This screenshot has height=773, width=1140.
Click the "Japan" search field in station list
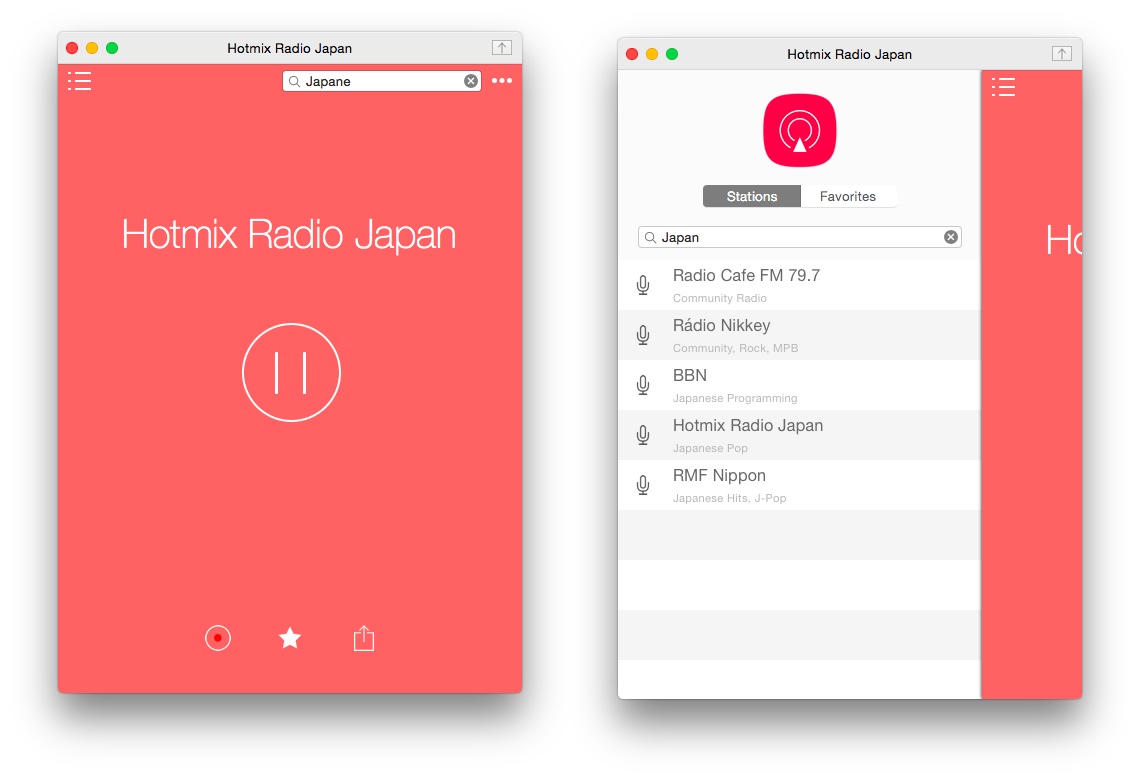point(800,237)
